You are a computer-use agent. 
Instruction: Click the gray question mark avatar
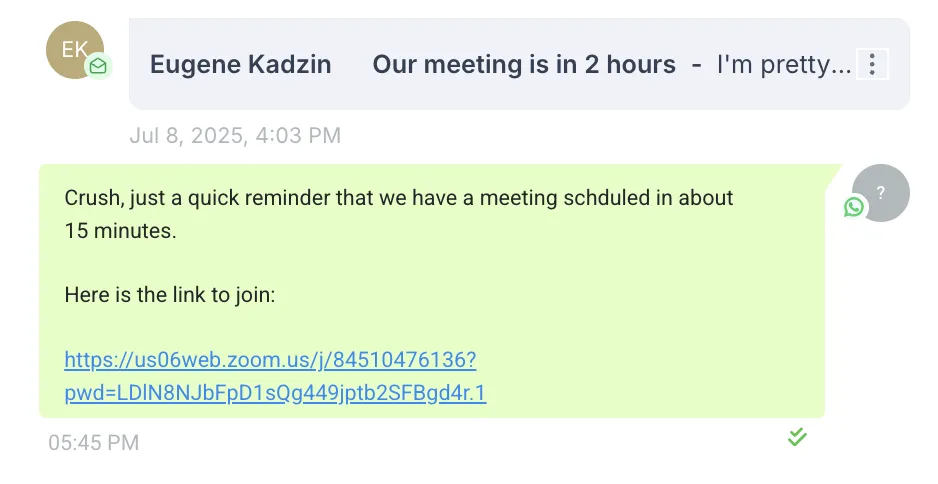coord(881,193)
